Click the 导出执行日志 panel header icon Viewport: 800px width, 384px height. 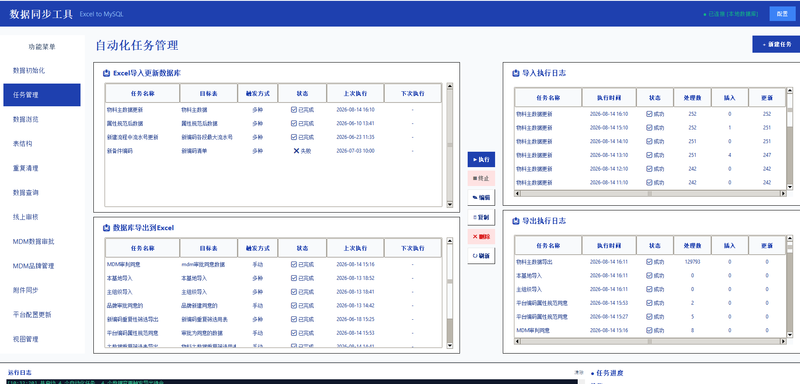coord(516,221)
